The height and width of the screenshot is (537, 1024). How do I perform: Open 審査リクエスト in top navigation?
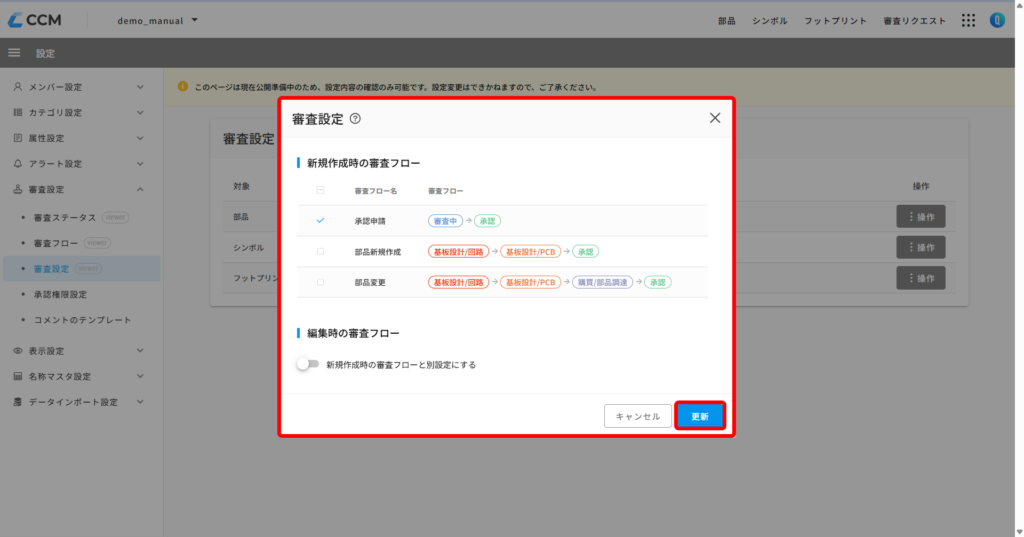[x=914, y=21]
